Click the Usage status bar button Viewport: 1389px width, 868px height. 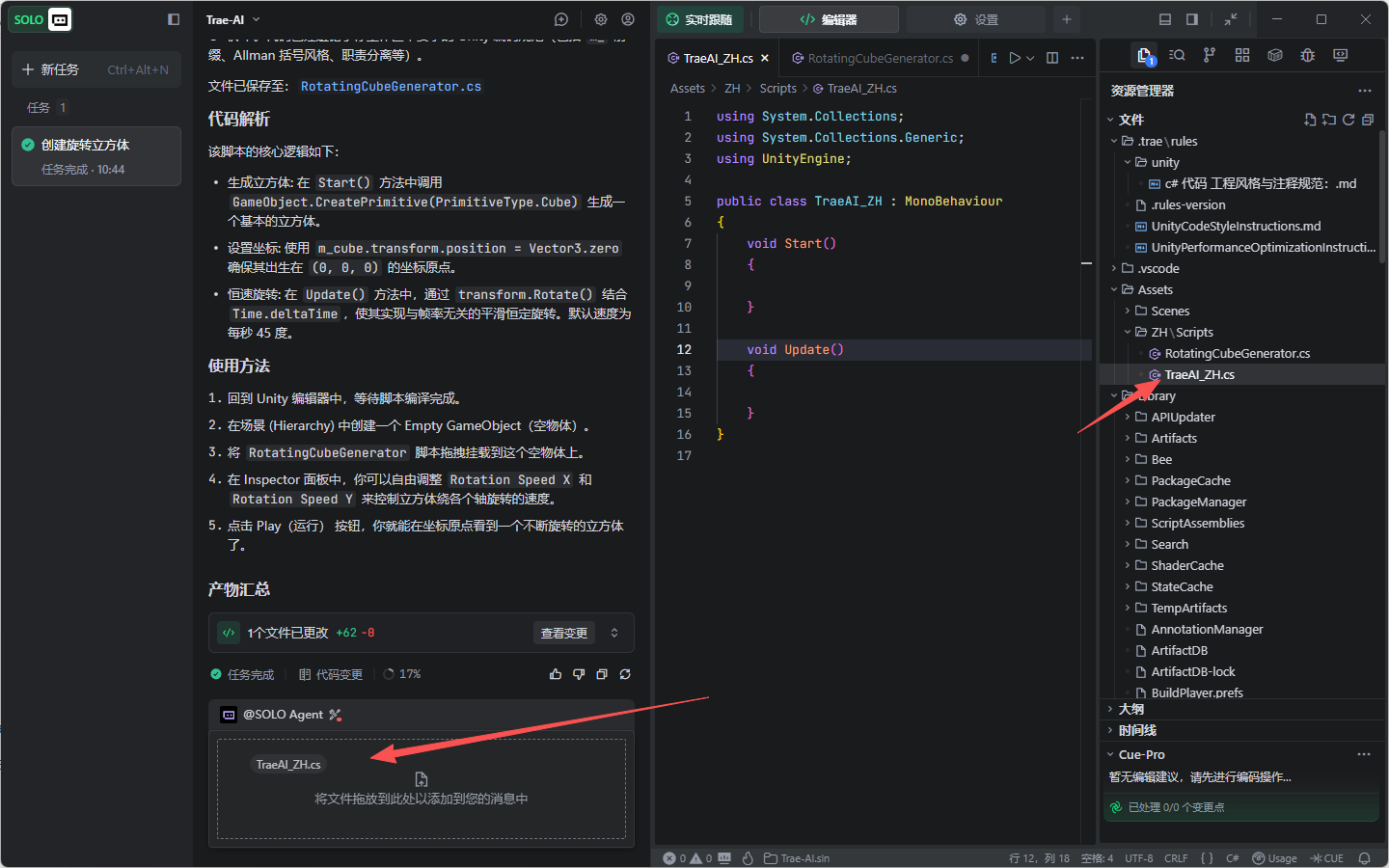[1274, 858]
